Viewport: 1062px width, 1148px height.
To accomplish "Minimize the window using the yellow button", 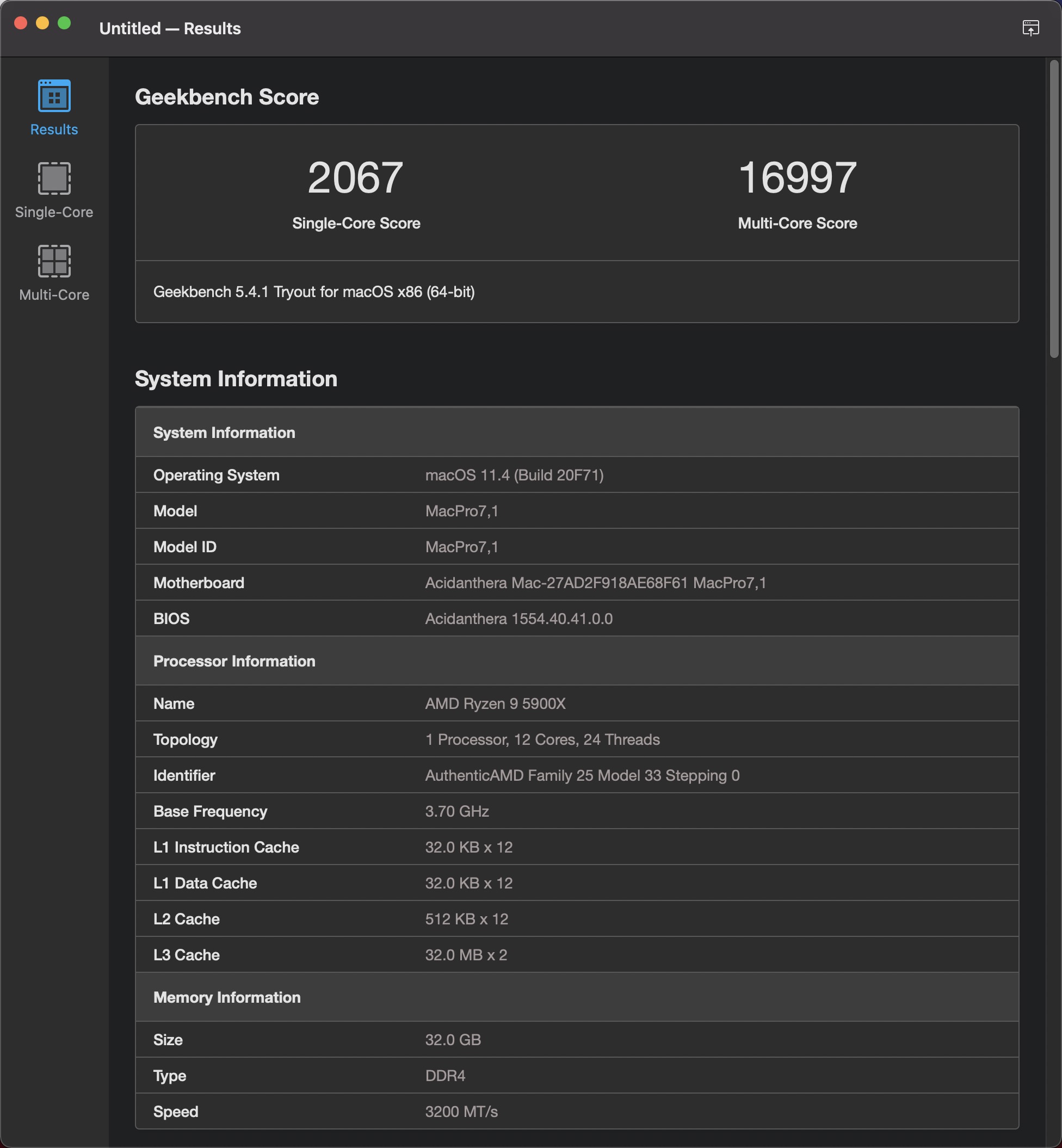I will (42, 23).
